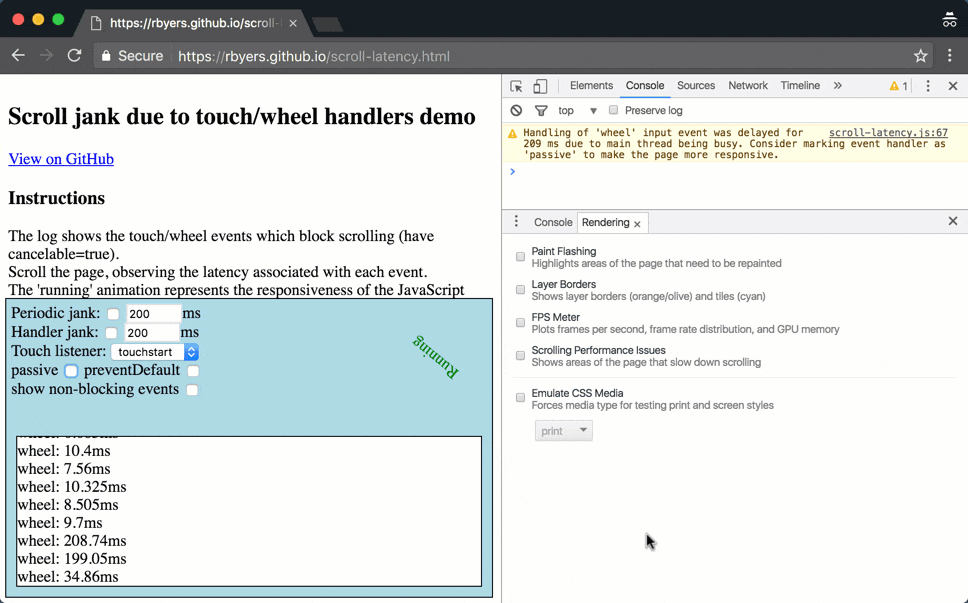Click the back navigation arrow
Image resolution: width=968 pixels, height=603 pixels.
click(18, 55)
